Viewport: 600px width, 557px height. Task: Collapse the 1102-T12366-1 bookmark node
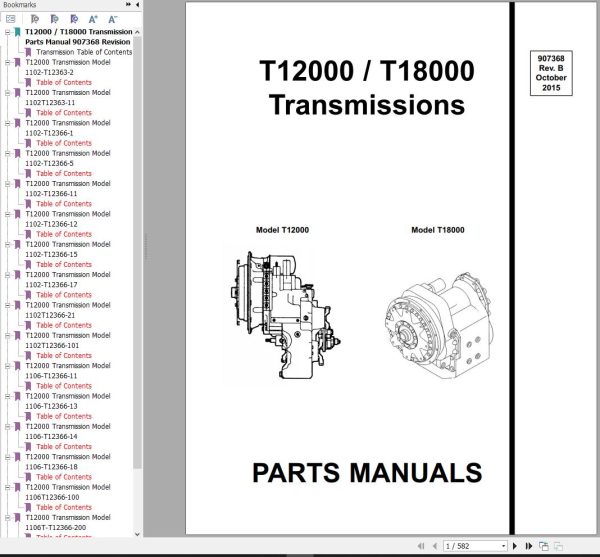point(7,123)
